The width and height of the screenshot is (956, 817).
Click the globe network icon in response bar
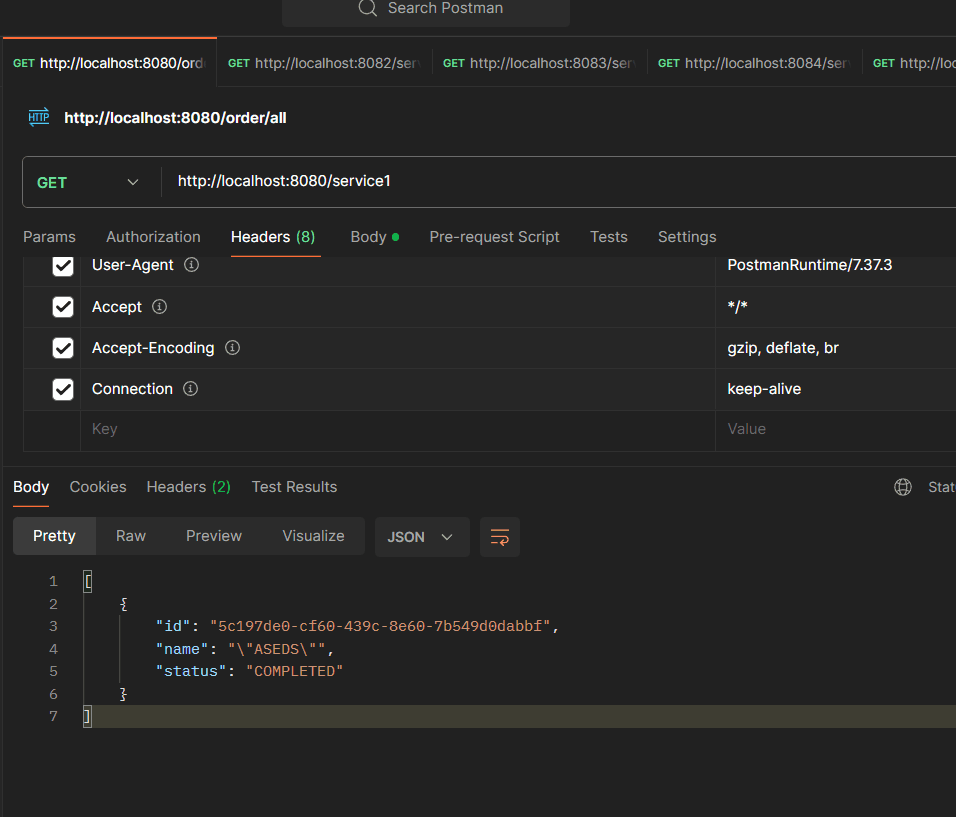point(903,487)
